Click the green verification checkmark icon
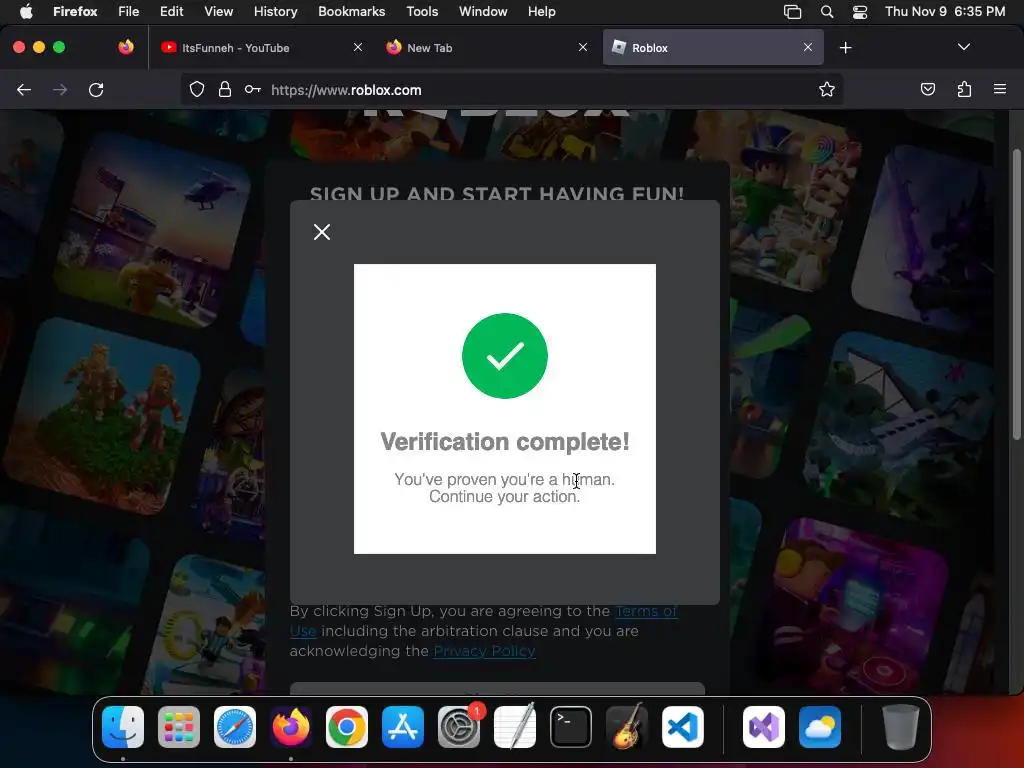This screenshot has width=1024, height=768. [505, 356]
